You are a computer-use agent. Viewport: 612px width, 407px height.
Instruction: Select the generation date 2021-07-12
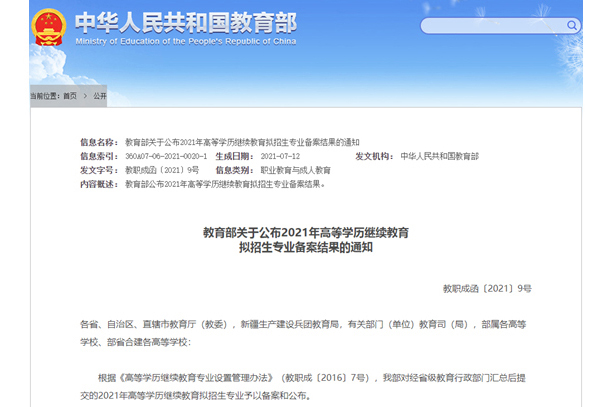(x=280, y=156)
